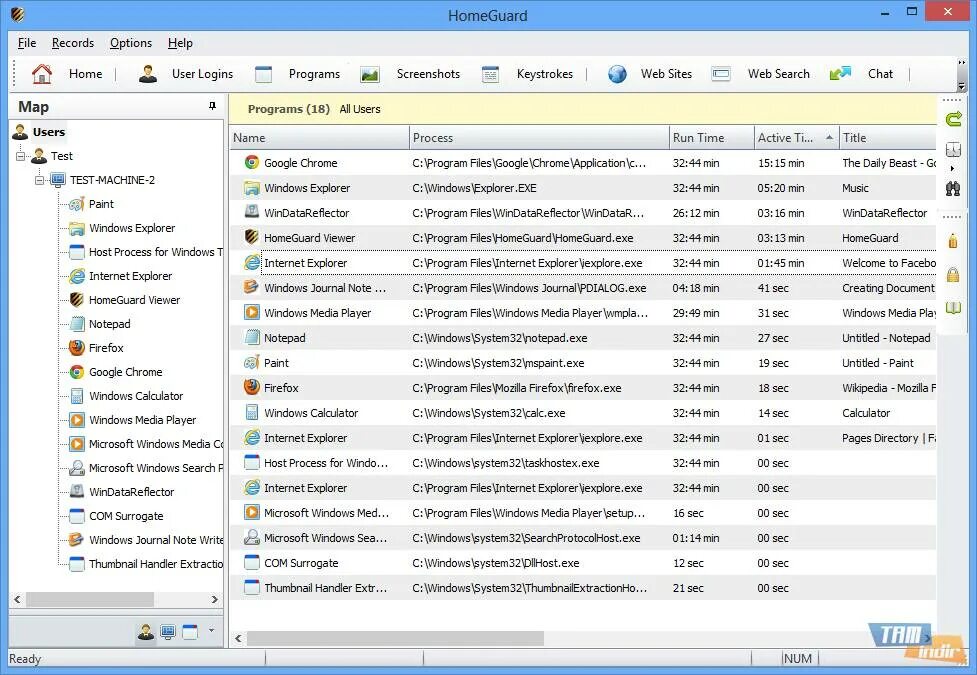Click the open book sidebar icon
This screenshot has width=977, height=675.
pos(953,307)
